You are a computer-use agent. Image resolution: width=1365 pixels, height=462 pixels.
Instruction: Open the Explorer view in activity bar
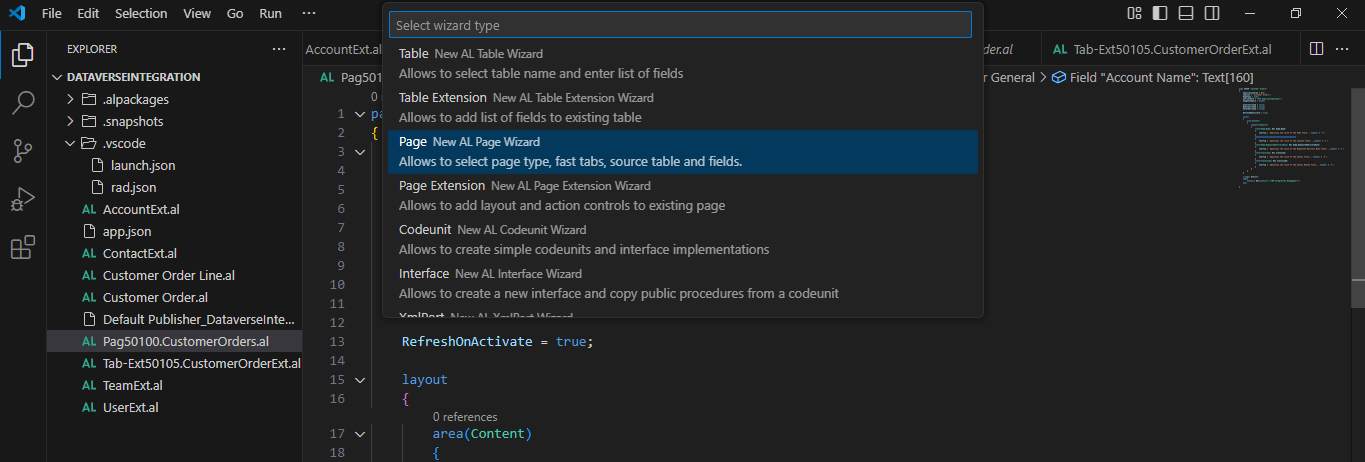tap(22, 55)
